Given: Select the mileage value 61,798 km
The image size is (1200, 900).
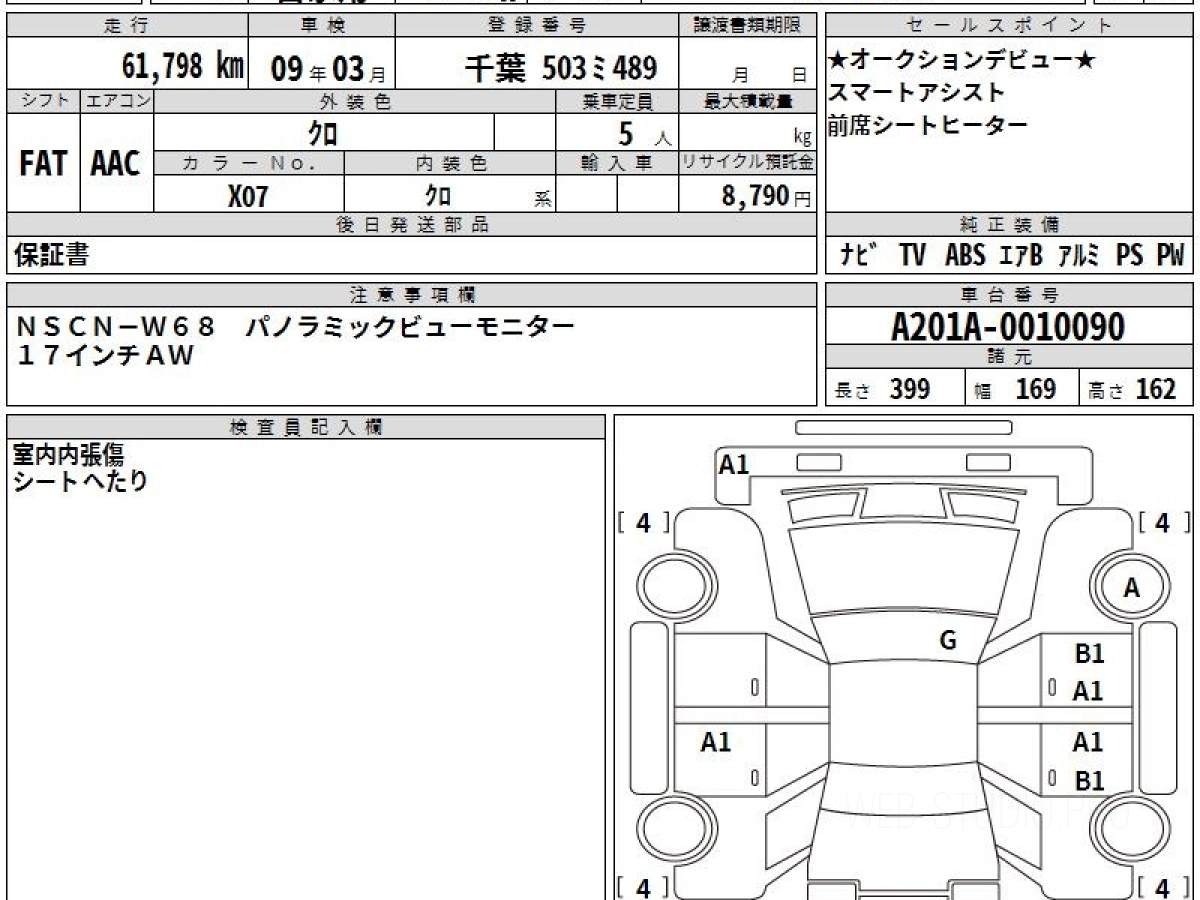Looking at the screenshot, I should 182,67.
